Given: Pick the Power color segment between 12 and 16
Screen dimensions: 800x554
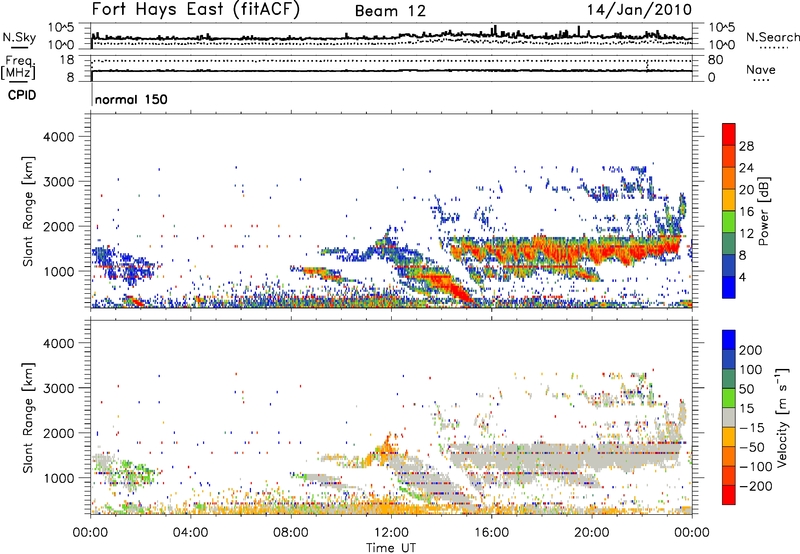Looking at the screenshot, I should [x=729, y=222].
